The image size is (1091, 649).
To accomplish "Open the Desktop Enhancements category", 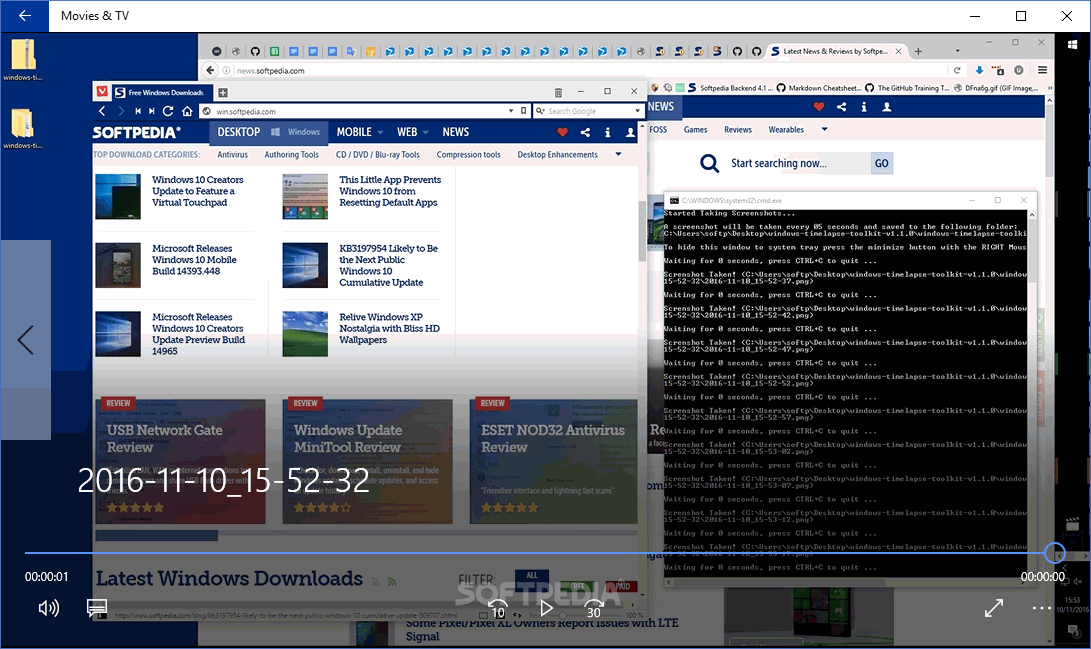I will pyautogui.click(x=557, y=154).
